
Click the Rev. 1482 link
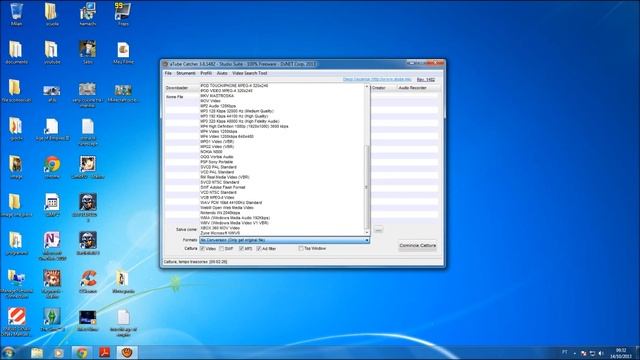[x=426, y=80]
